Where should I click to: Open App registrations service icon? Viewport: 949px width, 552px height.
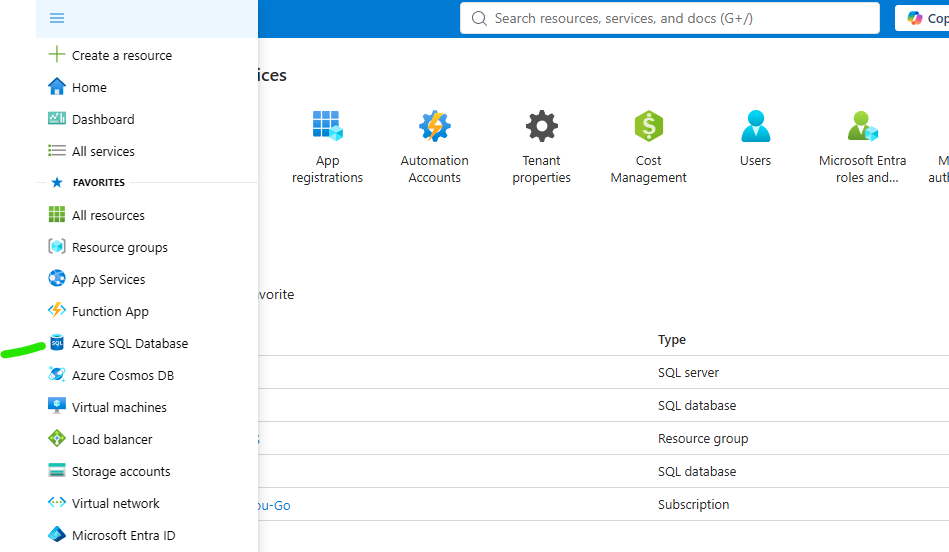point(327,126)
